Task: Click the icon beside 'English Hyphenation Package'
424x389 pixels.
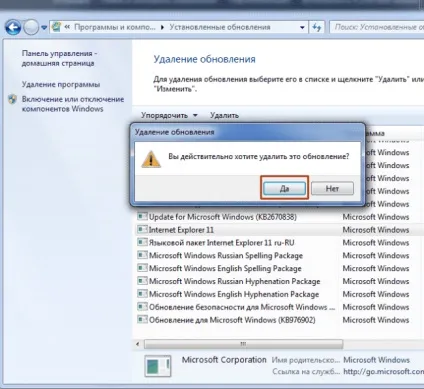Action: point(142,294)
